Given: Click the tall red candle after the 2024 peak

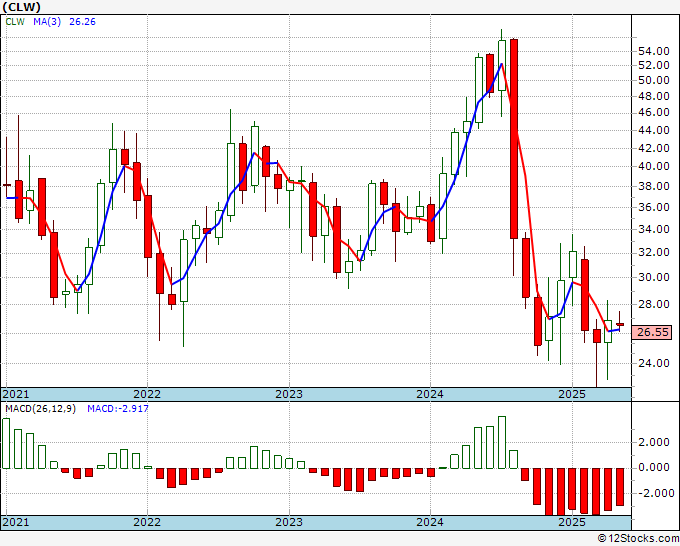Looking at the screenshot, I should [514, 139].
